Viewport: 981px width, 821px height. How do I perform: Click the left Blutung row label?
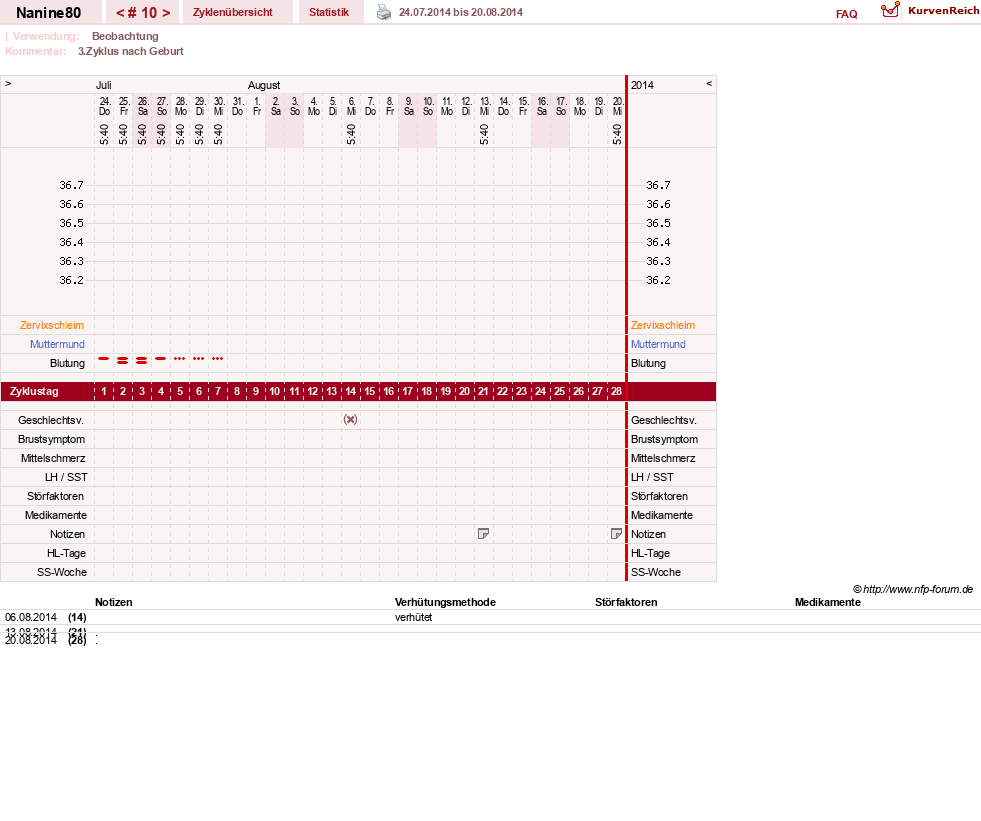67,363
